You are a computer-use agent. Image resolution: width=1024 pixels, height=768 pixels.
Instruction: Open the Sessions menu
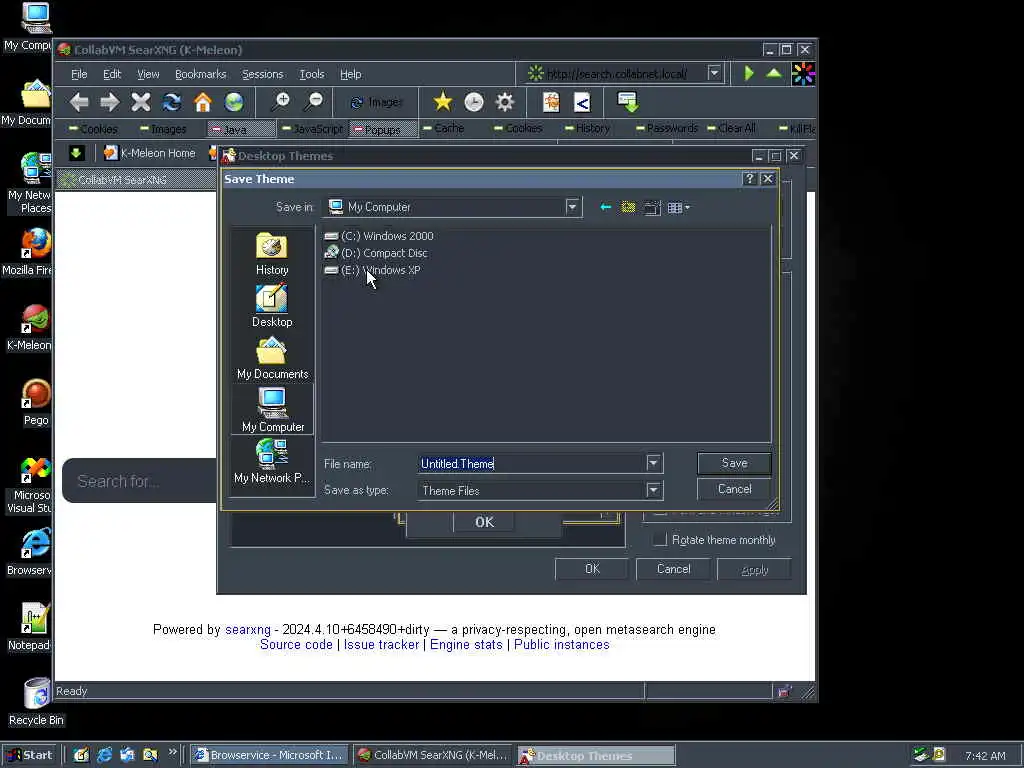pyautogui.click(x=263, y=74)
